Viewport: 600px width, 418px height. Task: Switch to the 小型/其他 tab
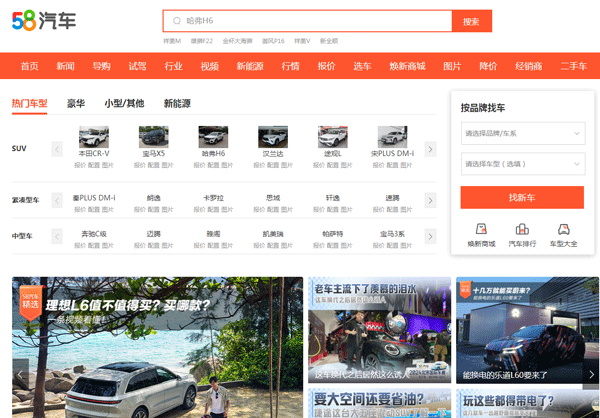[124, 103]
